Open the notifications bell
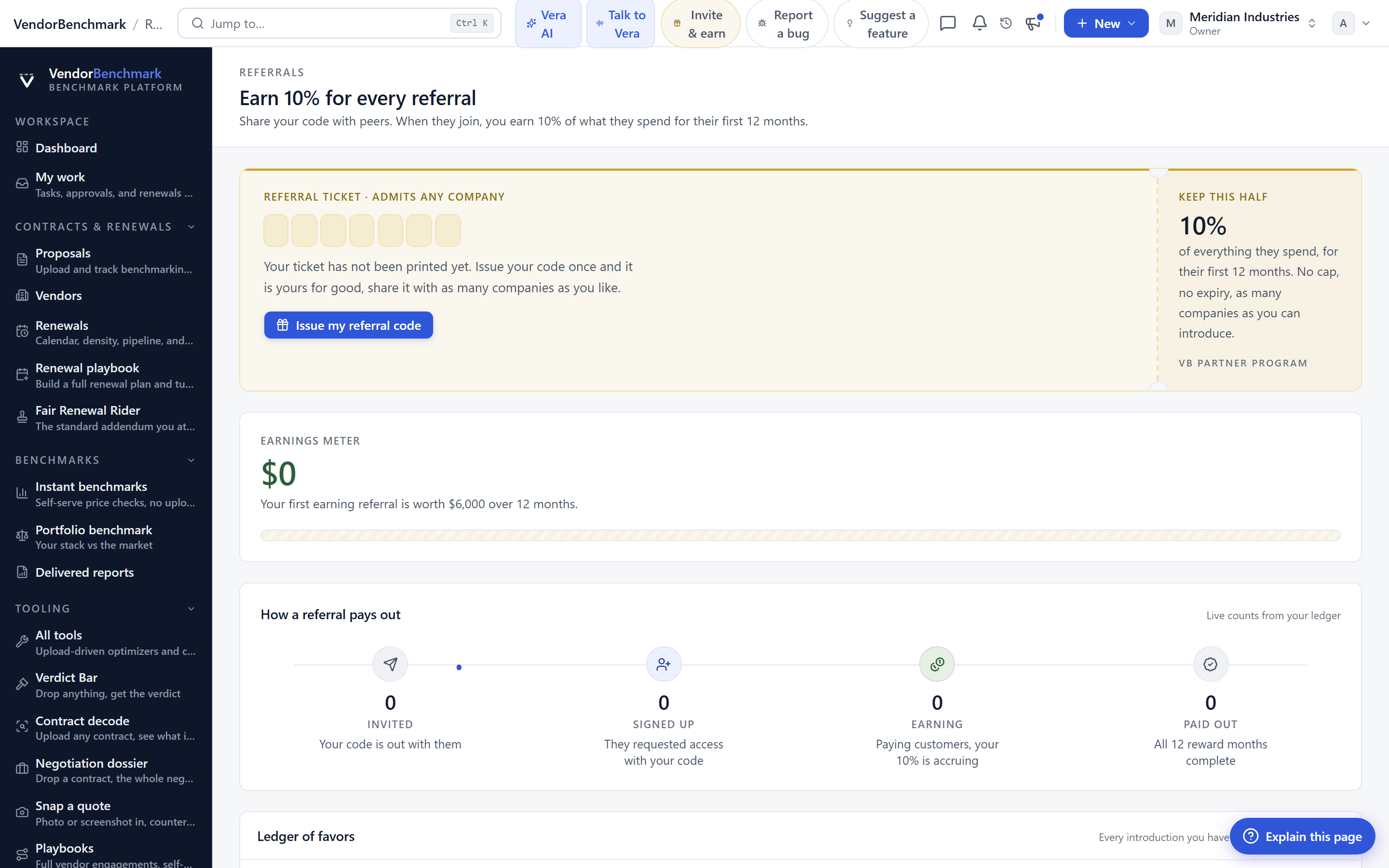 coord(979,24)
